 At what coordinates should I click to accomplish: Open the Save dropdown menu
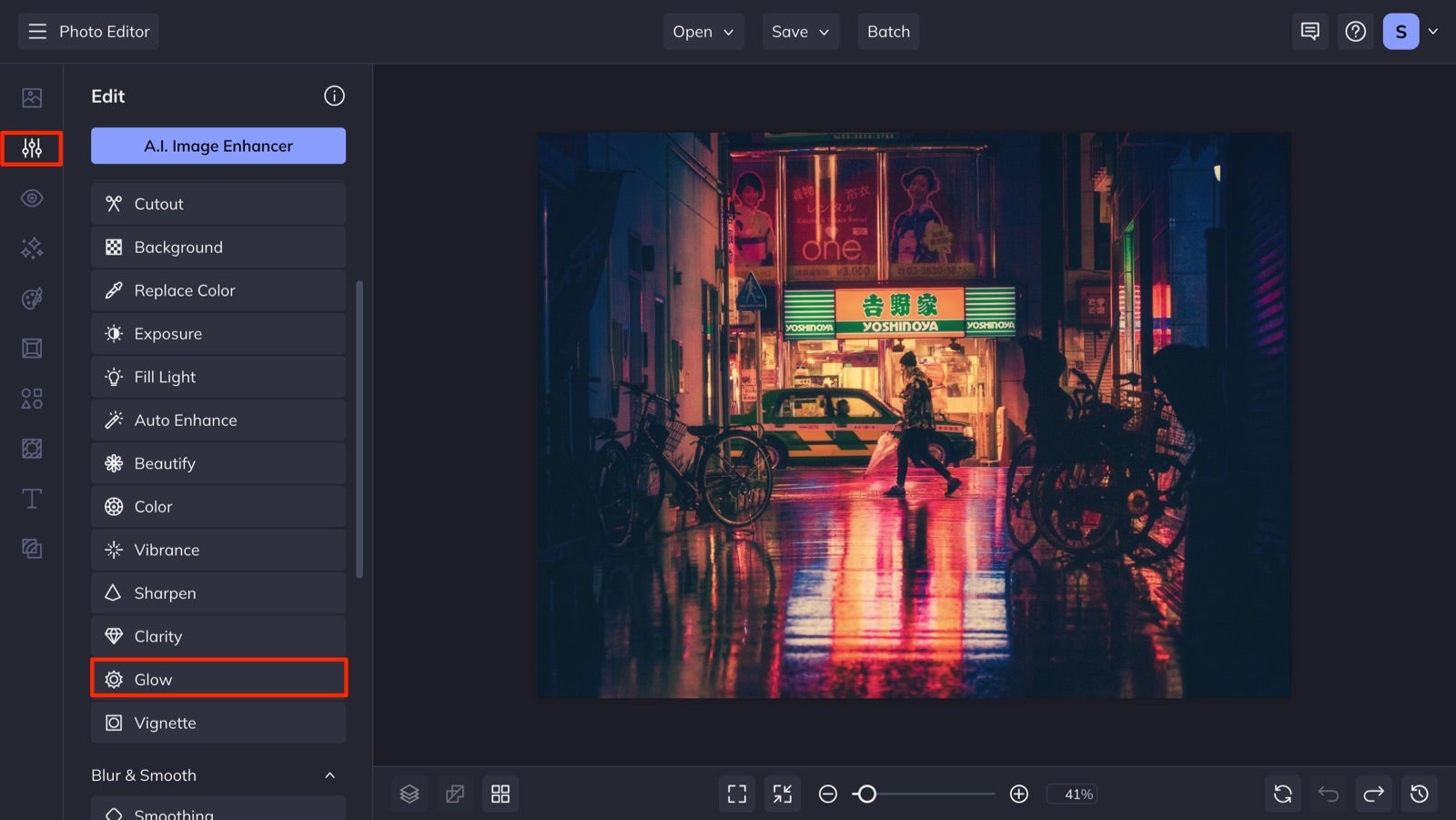[x=800, y=31]
